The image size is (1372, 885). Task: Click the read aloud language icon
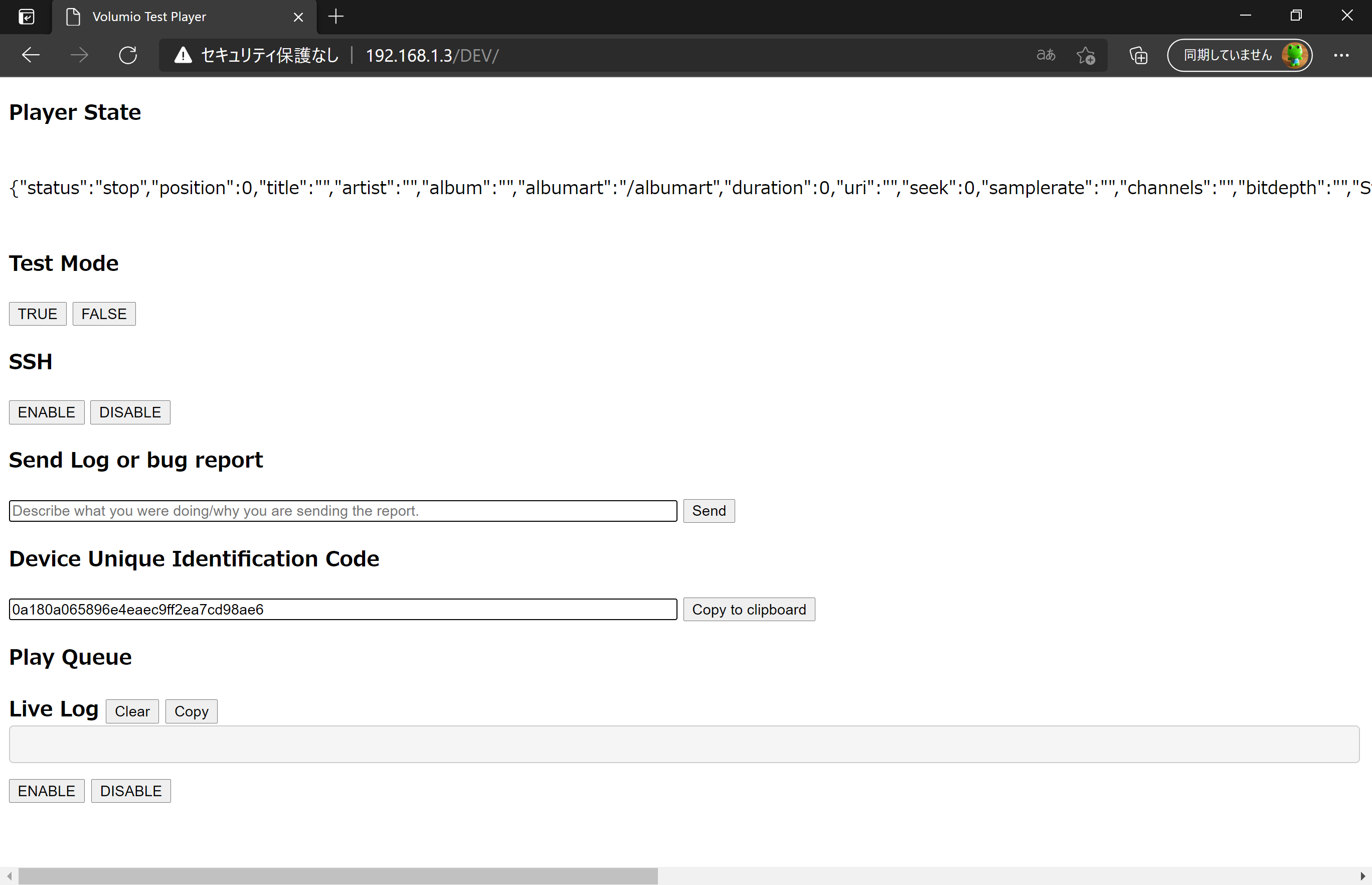pyautogui.click(x=1045, y=55)
